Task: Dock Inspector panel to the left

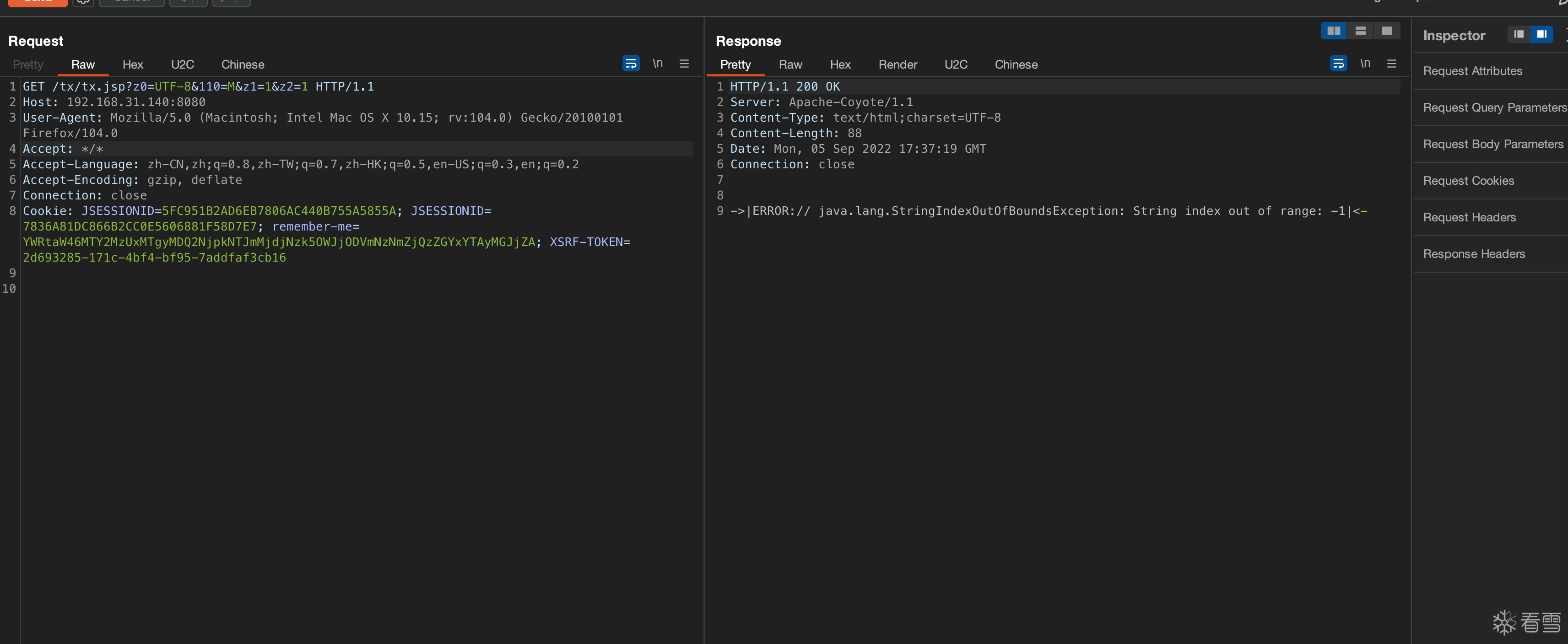Action: click(1519, 34)
